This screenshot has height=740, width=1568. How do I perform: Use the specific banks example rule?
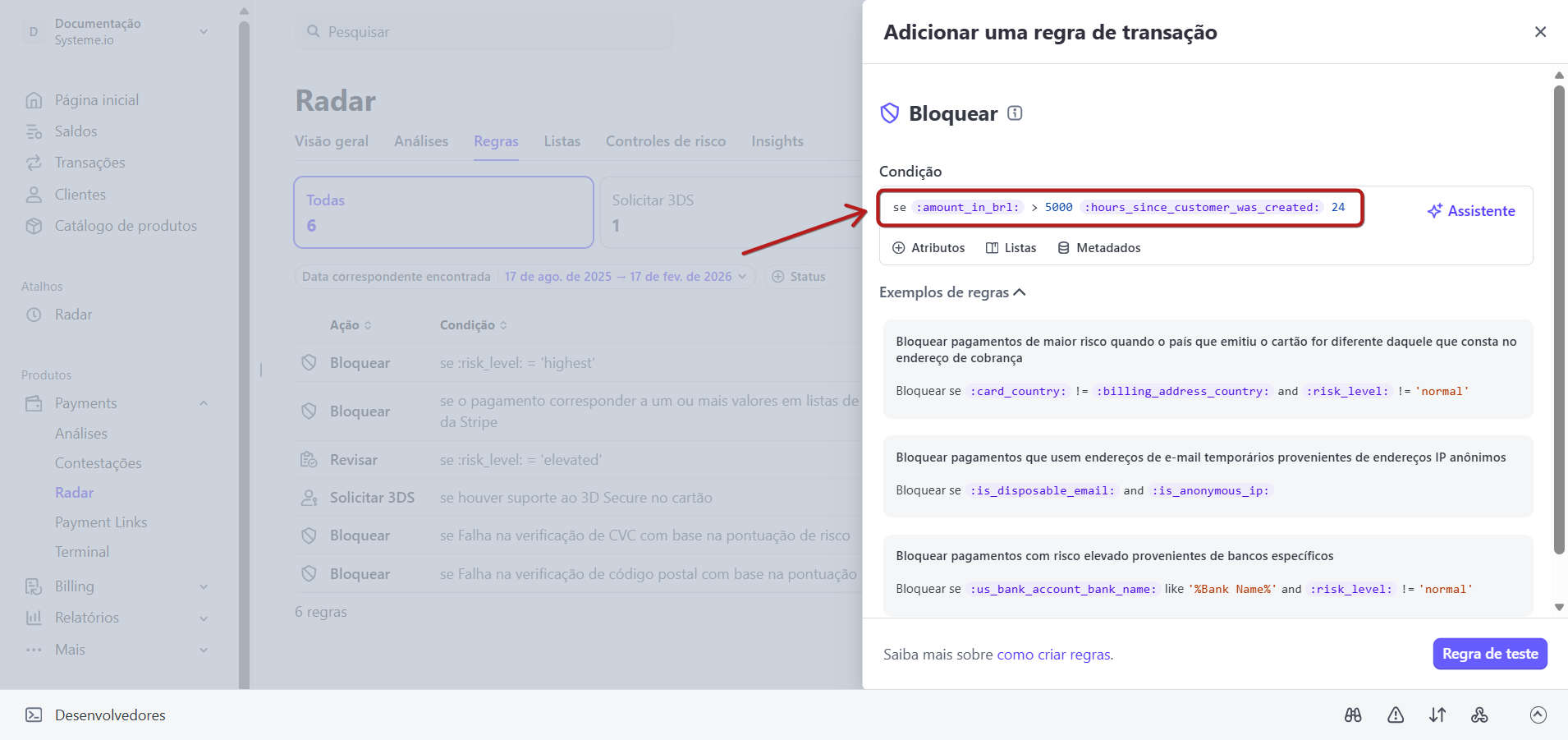pos(1208,575)
